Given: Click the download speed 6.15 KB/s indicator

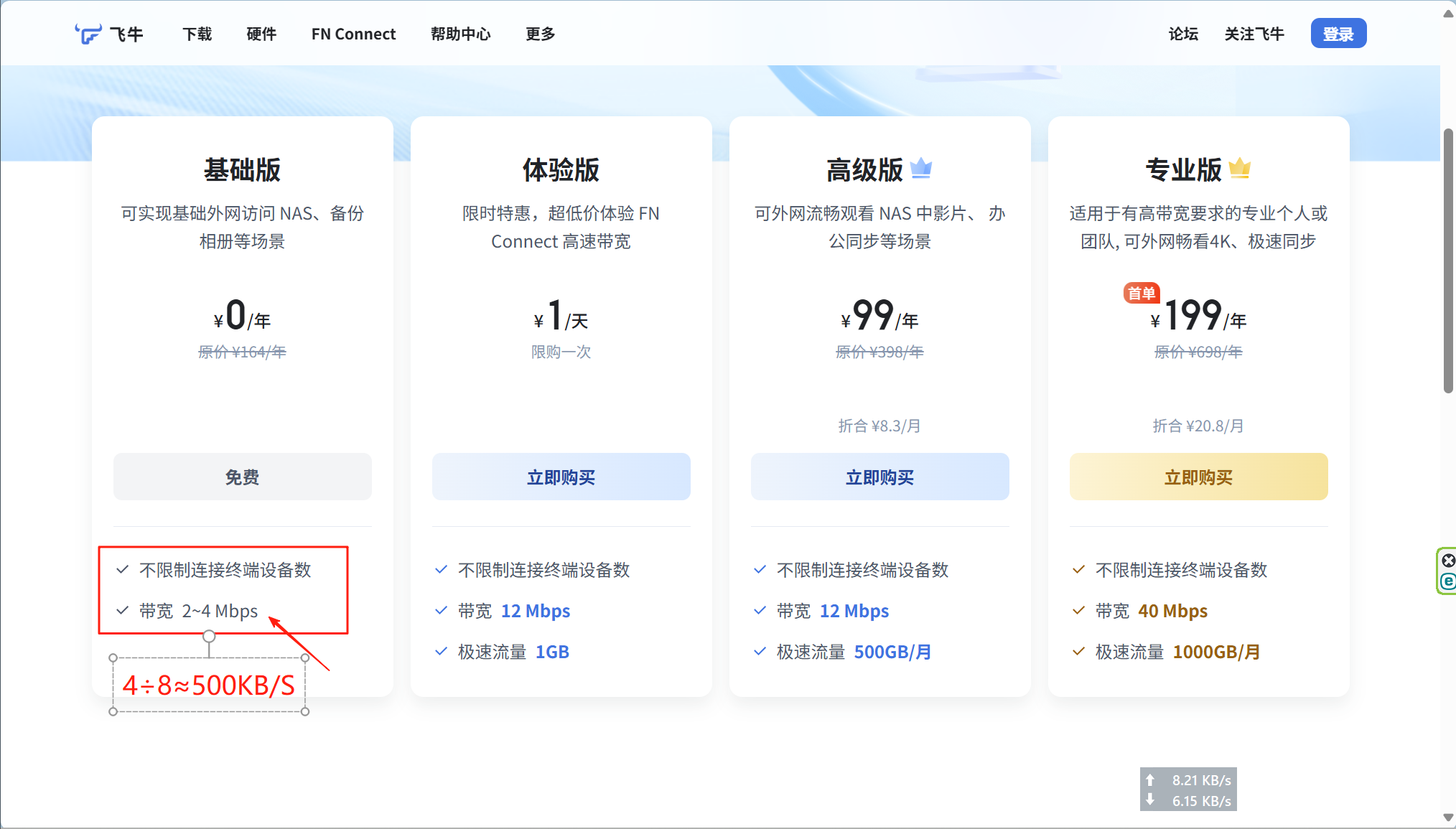Looking at the screenshot, I should tap(1189, 800).
